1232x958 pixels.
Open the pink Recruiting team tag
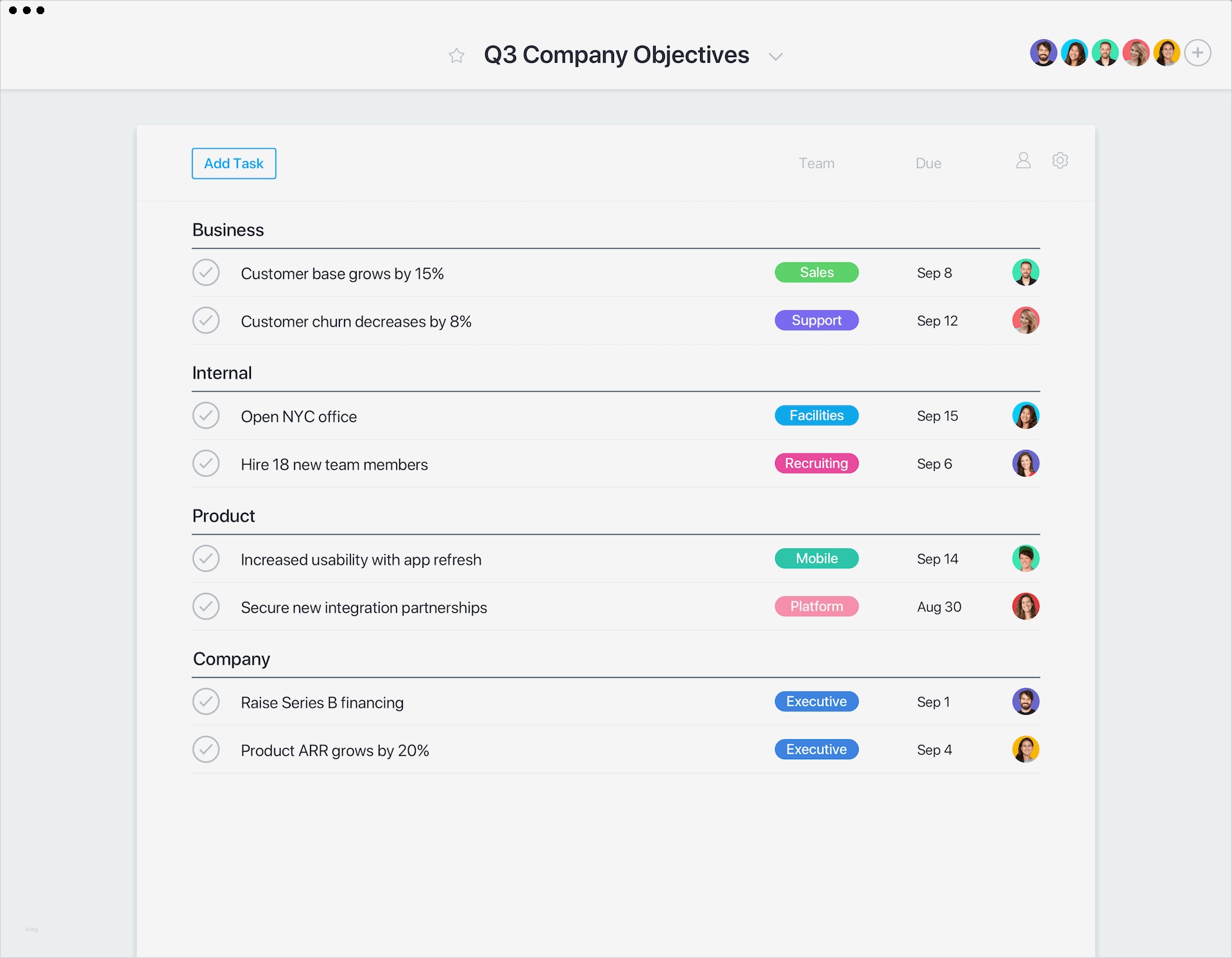coord(816,463)
